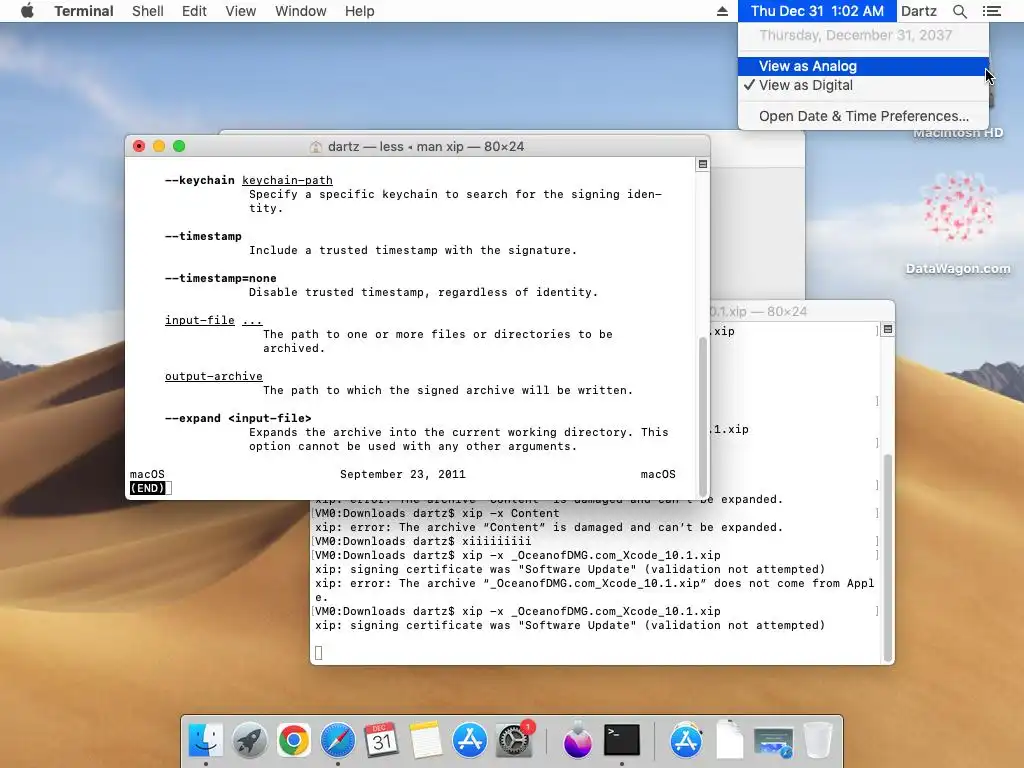The width and height of the screenshot is (1024, 768).
Task: Open the minimized Safari window thumbnail in Dock
Action: (x=773, y=743)
